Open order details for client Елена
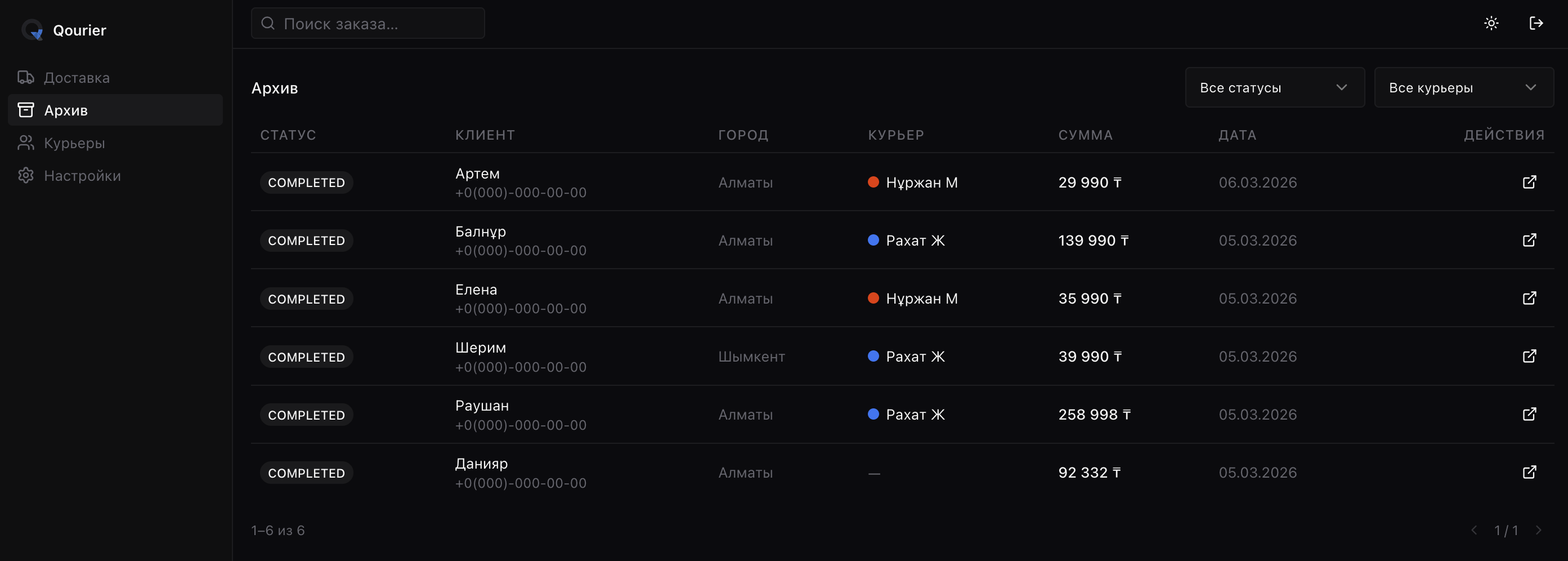 (x=1529, y=299)
